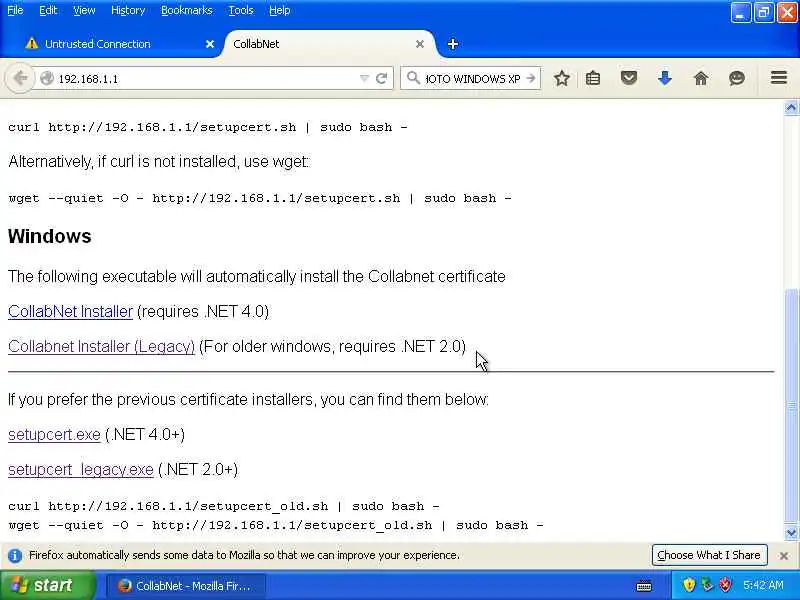Click the site identity globe icon
800x600 pixels.
47,79
